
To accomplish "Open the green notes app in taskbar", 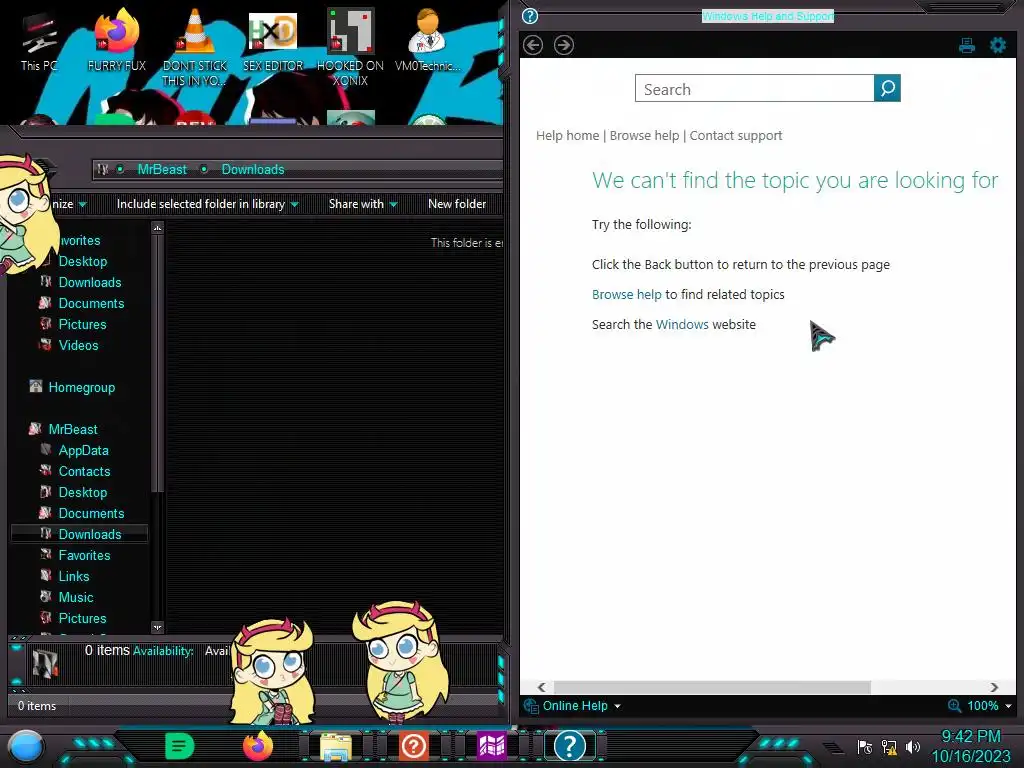I will 180,746.
